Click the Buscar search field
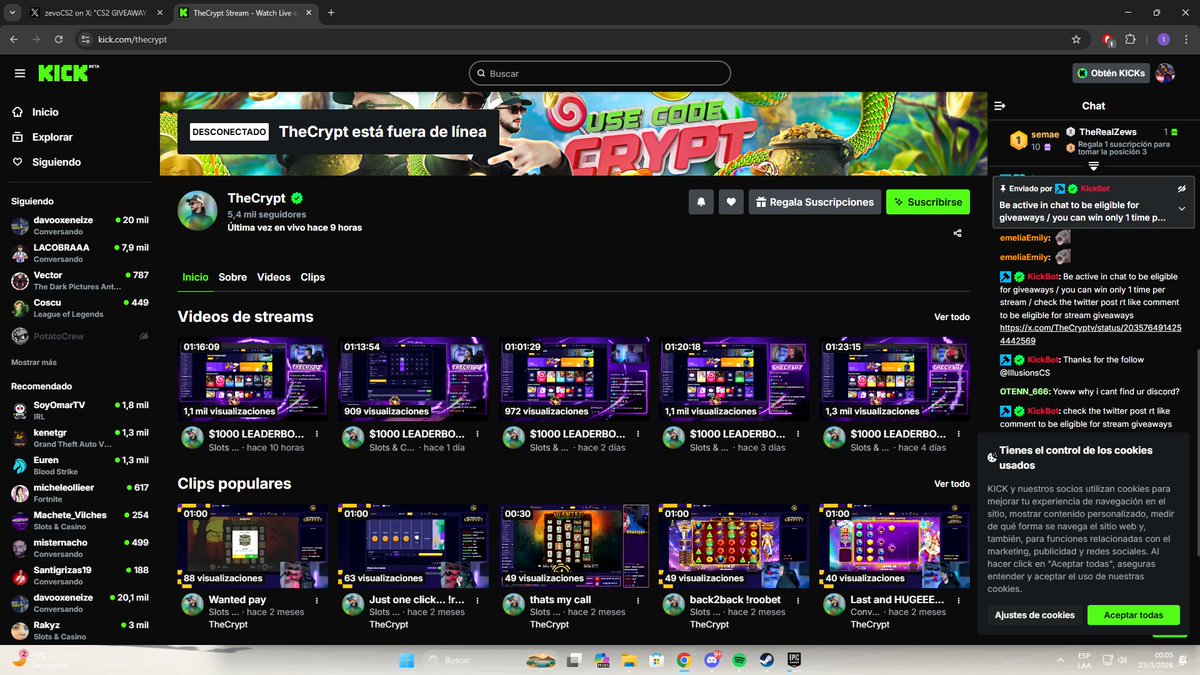 (x=600, y=73)
